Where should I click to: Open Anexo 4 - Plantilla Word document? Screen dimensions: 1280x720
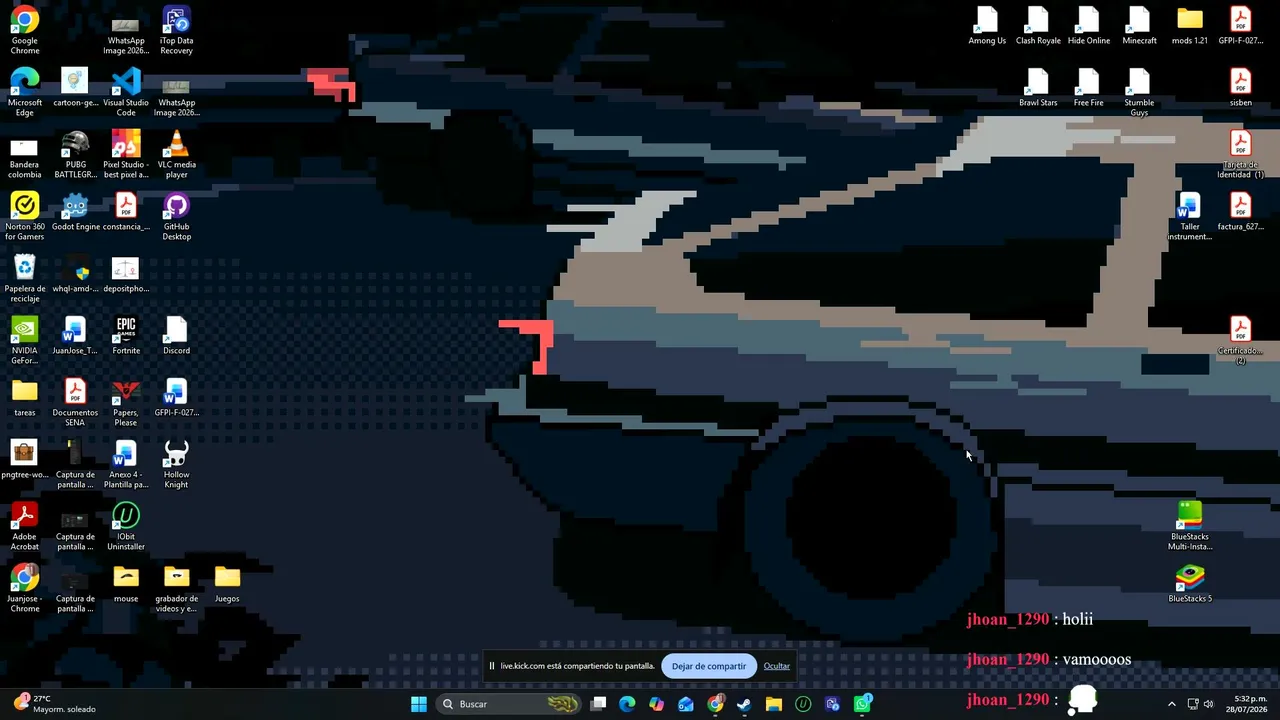point(126,465)
